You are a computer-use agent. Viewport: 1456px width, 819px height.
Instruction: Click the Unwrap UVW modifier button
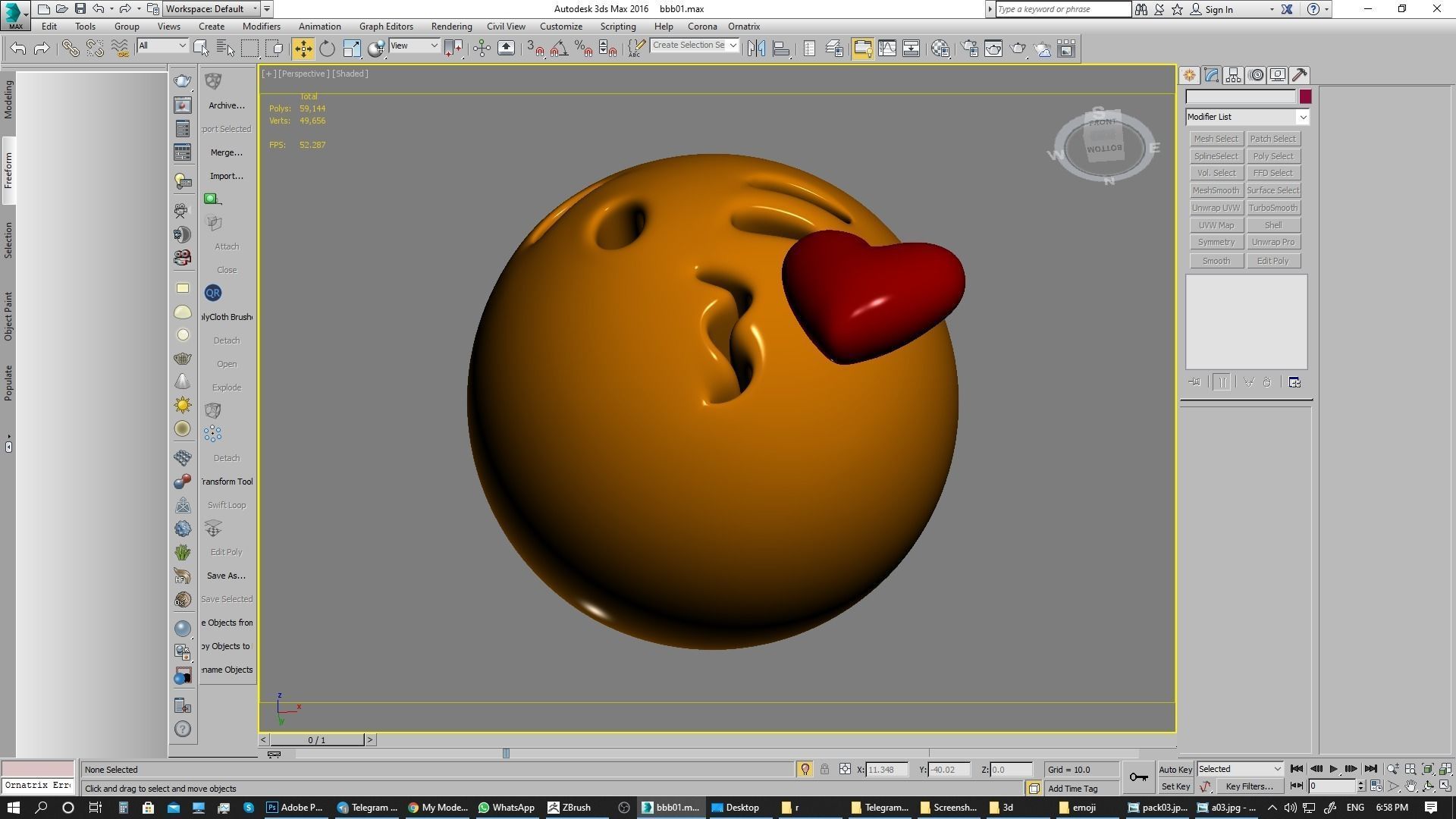pyautogui.click(x=1216, y=208)
